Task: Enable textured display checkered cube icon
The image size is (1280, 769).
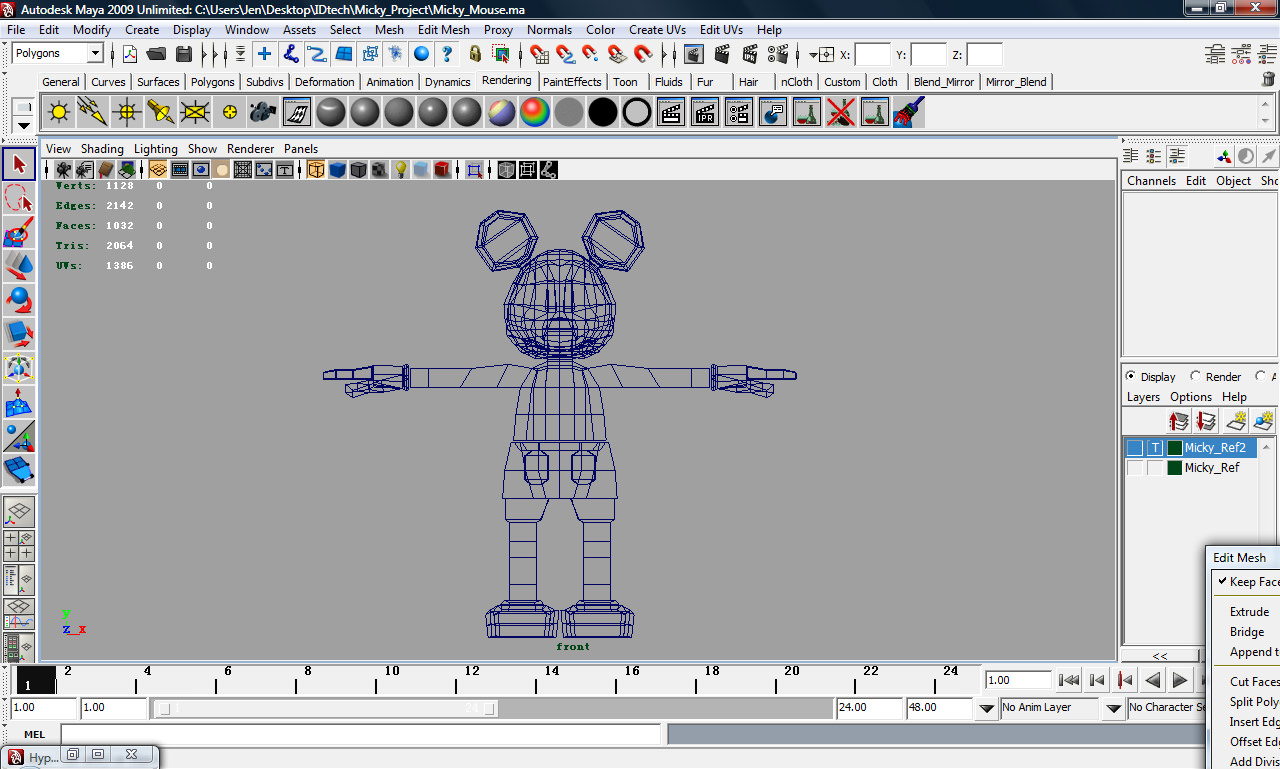Action: (379, 170)
